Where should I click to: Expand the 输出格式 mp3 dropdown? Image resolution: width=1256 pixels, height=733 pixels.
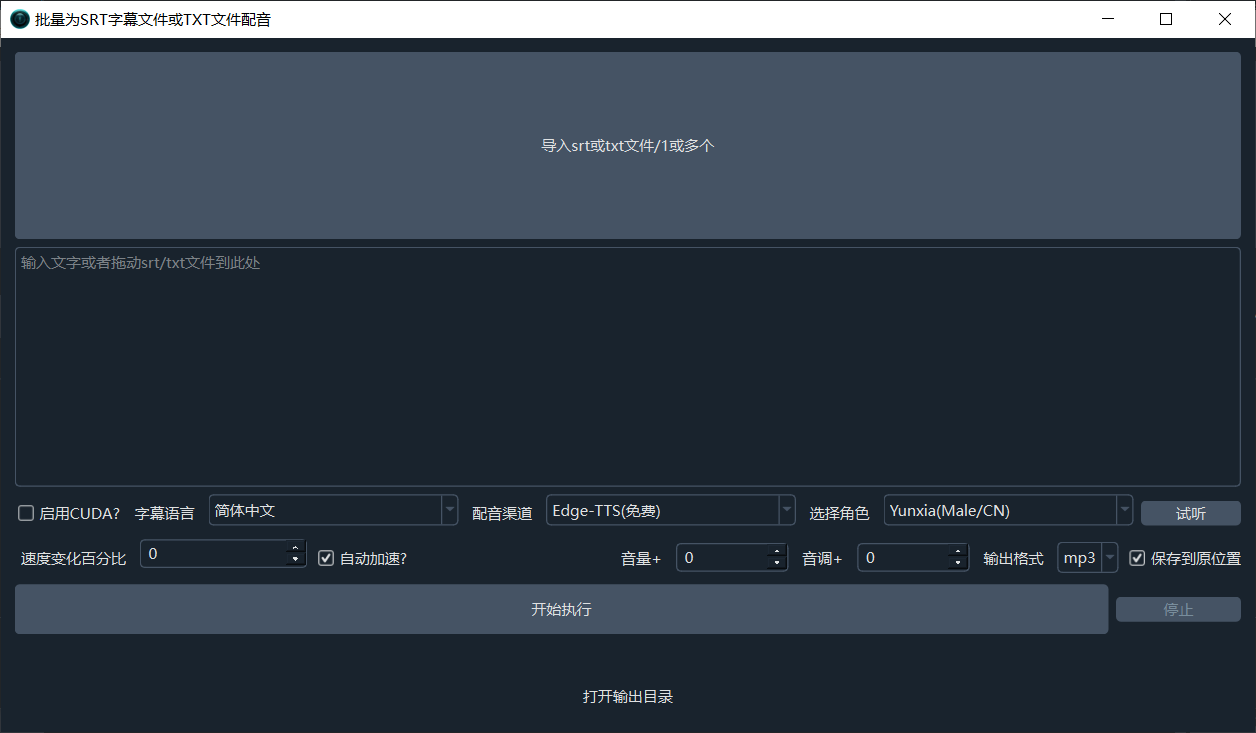1109,557
